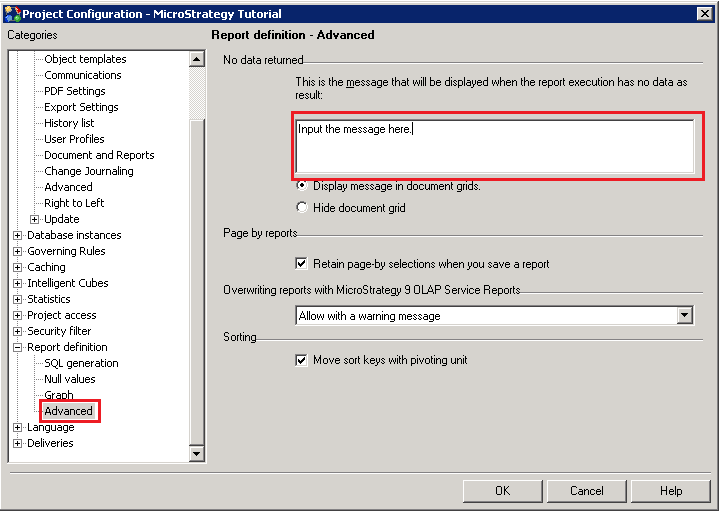
Task: Click the Cancel button
Action: pos(586,491)
